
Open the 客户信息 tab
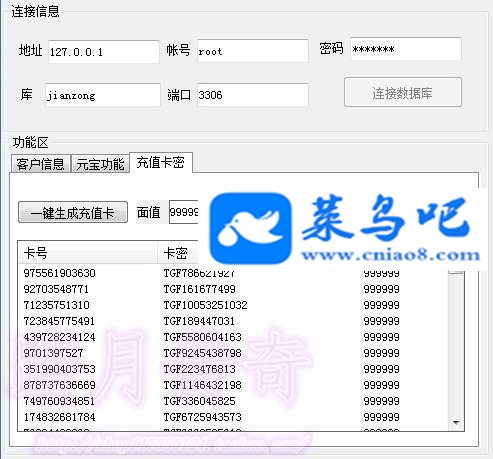click(40, 164)
